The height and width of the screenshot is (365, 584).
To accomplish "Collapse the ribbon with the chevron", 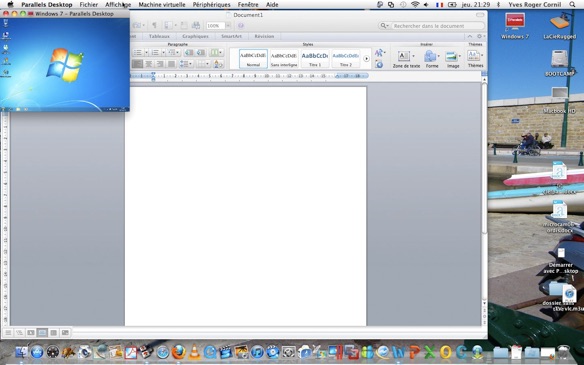I will point(470,36).
